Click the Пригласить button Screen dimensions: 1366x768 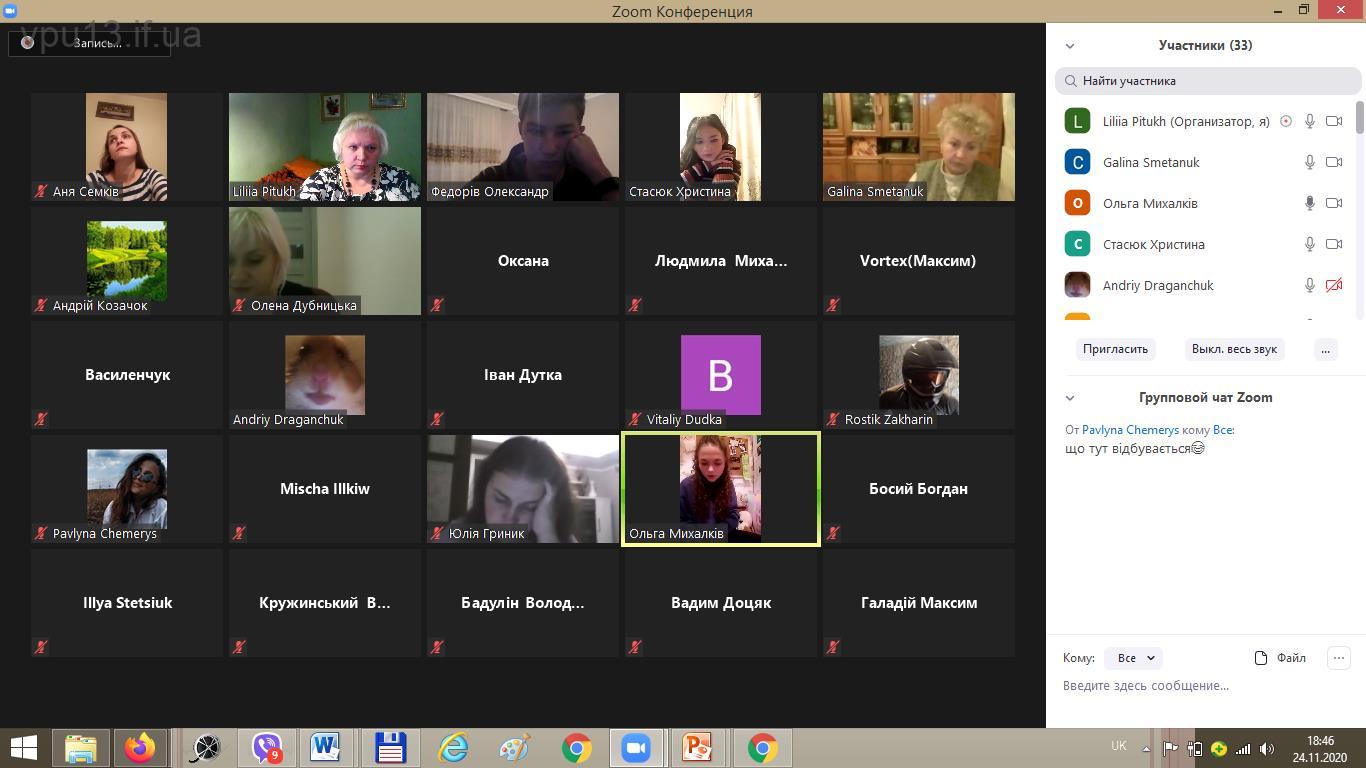[x=1115, y=349]
